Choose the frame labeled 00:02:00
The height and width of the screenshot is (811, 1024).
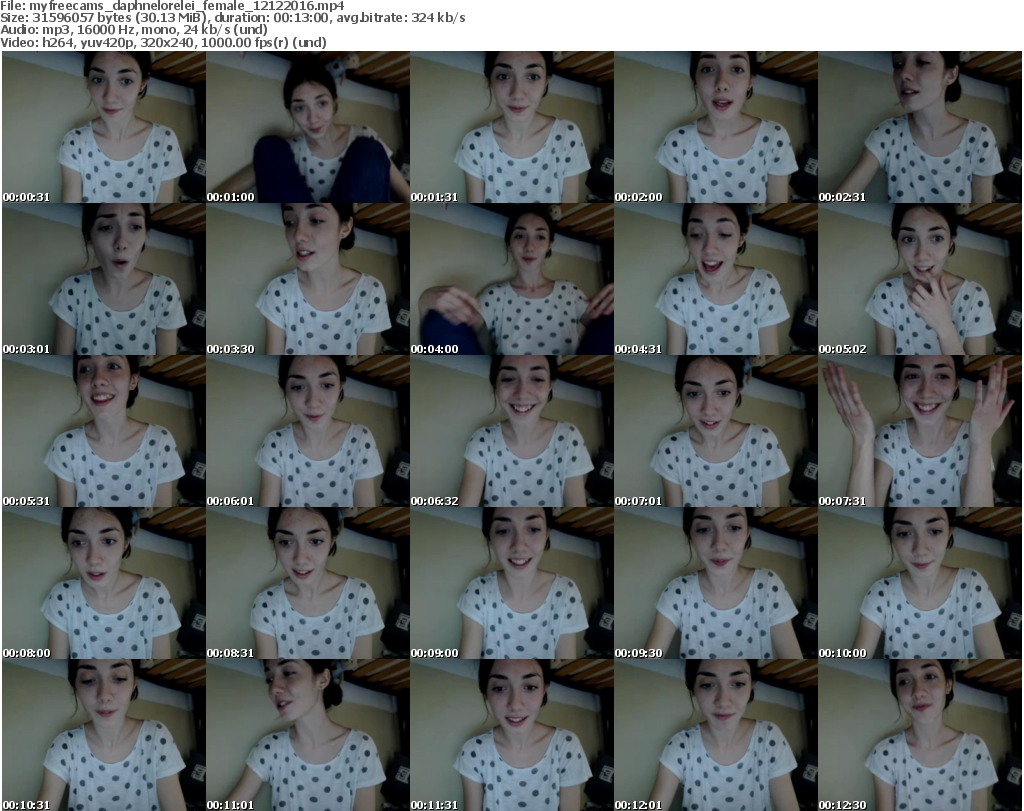coord(715,127)
